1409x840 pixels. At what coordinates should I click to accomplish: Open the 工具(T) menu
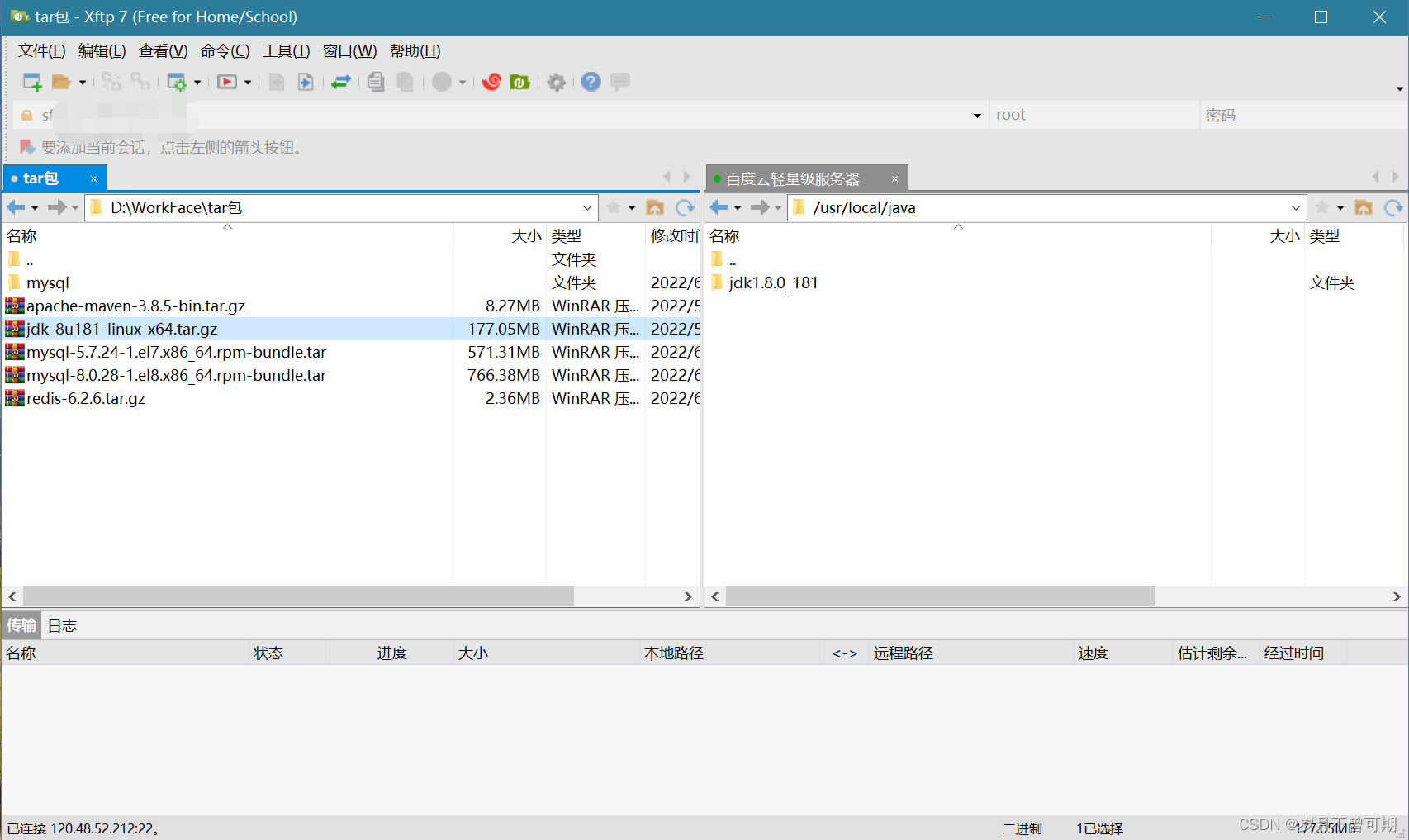(287, 51)
